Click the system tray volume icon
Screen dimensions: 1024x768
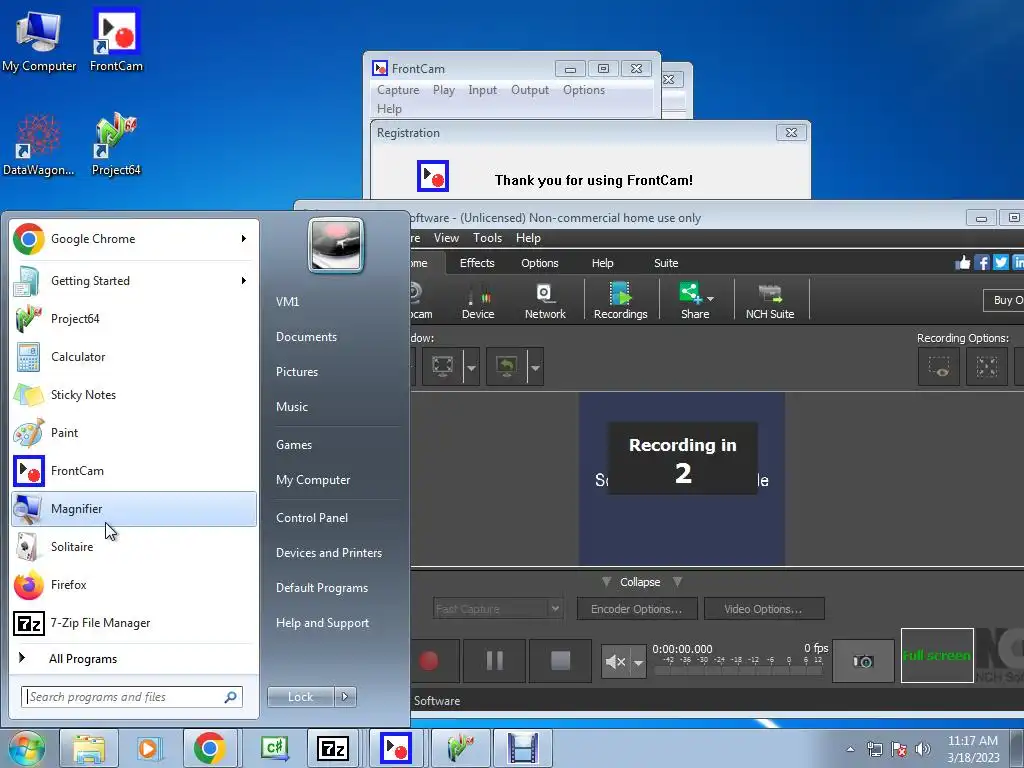923,748
